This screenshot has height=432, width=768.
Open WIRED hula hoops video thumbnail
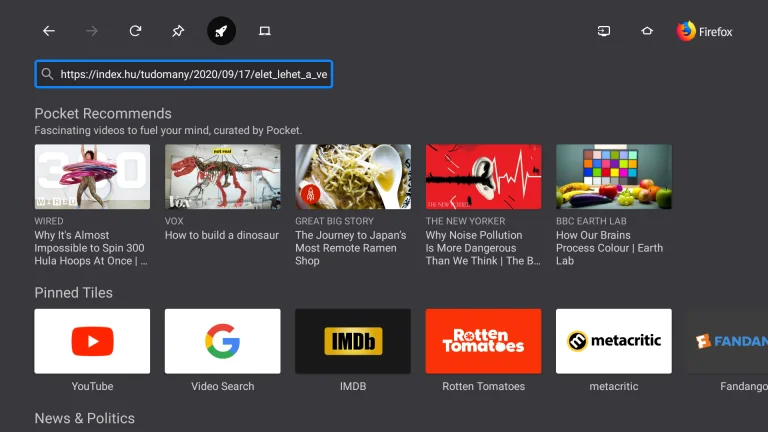coord(92,176)
